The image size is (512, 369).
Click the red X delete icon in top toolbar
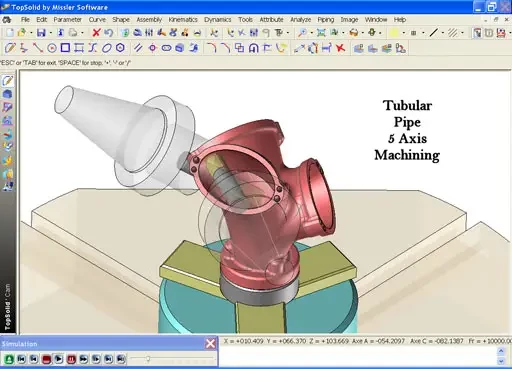(x=96, y=33)
